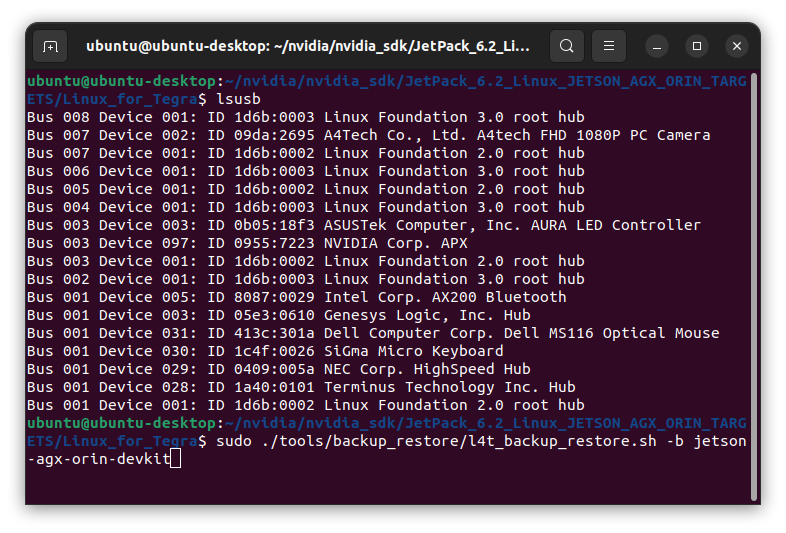The height and width of the screenshot is (533, 786).
Task: Click the Terminus Technology Inc. Hub line
Action: tap(301, 387)
